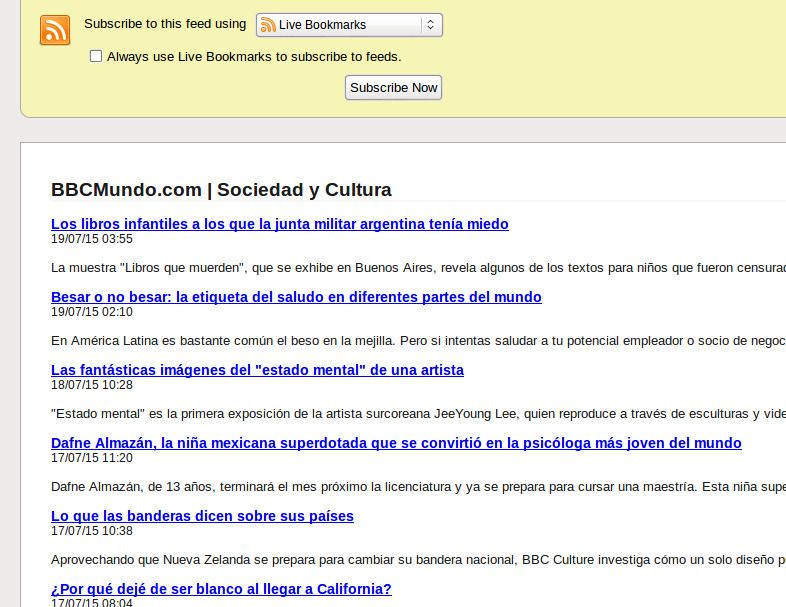This screenshot has height=607, width=786.
Task: Open Besar o no besar article link
Action: [x=296, y=297]
